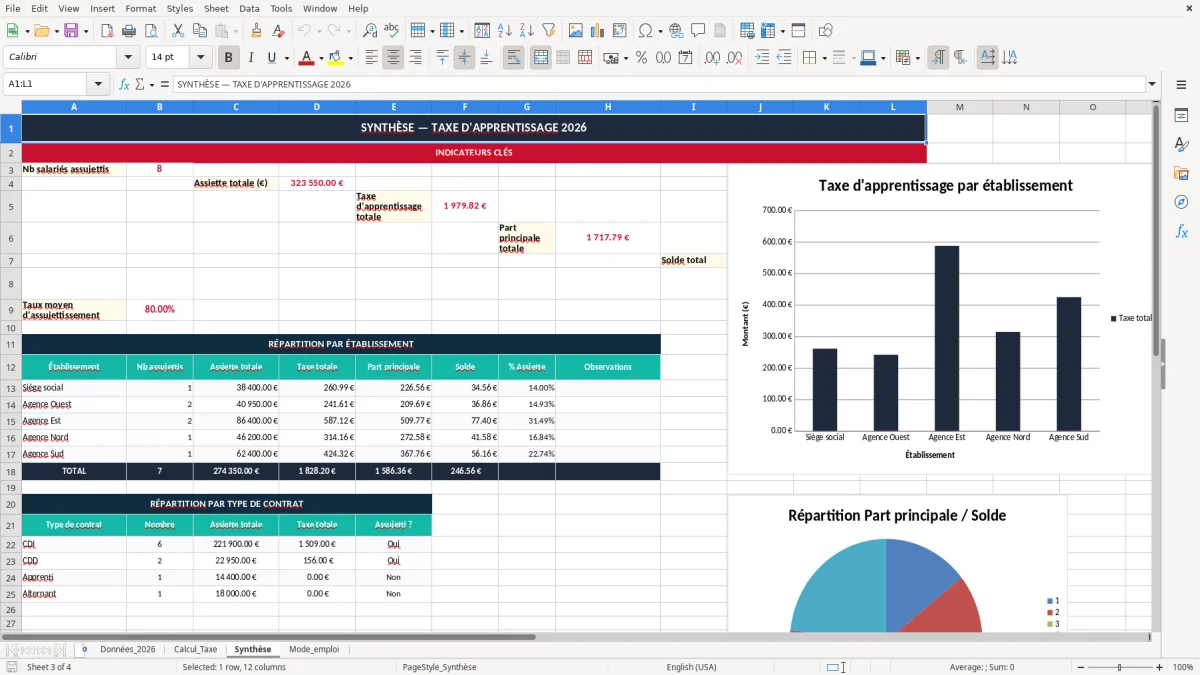Open the sidebar Navigator compass icon

point(1181,202)
